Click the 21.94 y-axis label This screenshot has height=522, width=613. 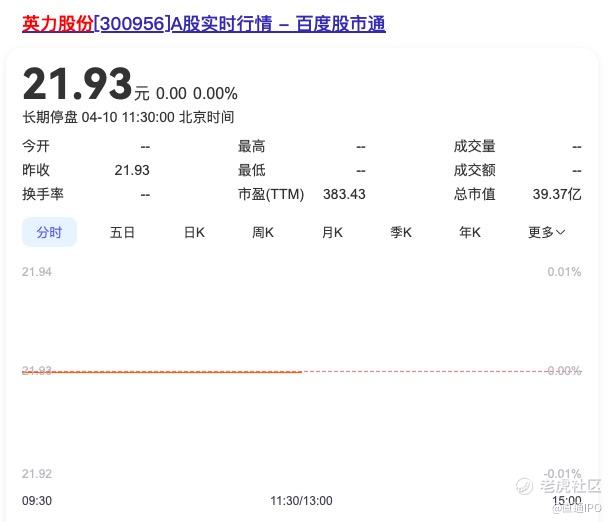pos(37,272)
